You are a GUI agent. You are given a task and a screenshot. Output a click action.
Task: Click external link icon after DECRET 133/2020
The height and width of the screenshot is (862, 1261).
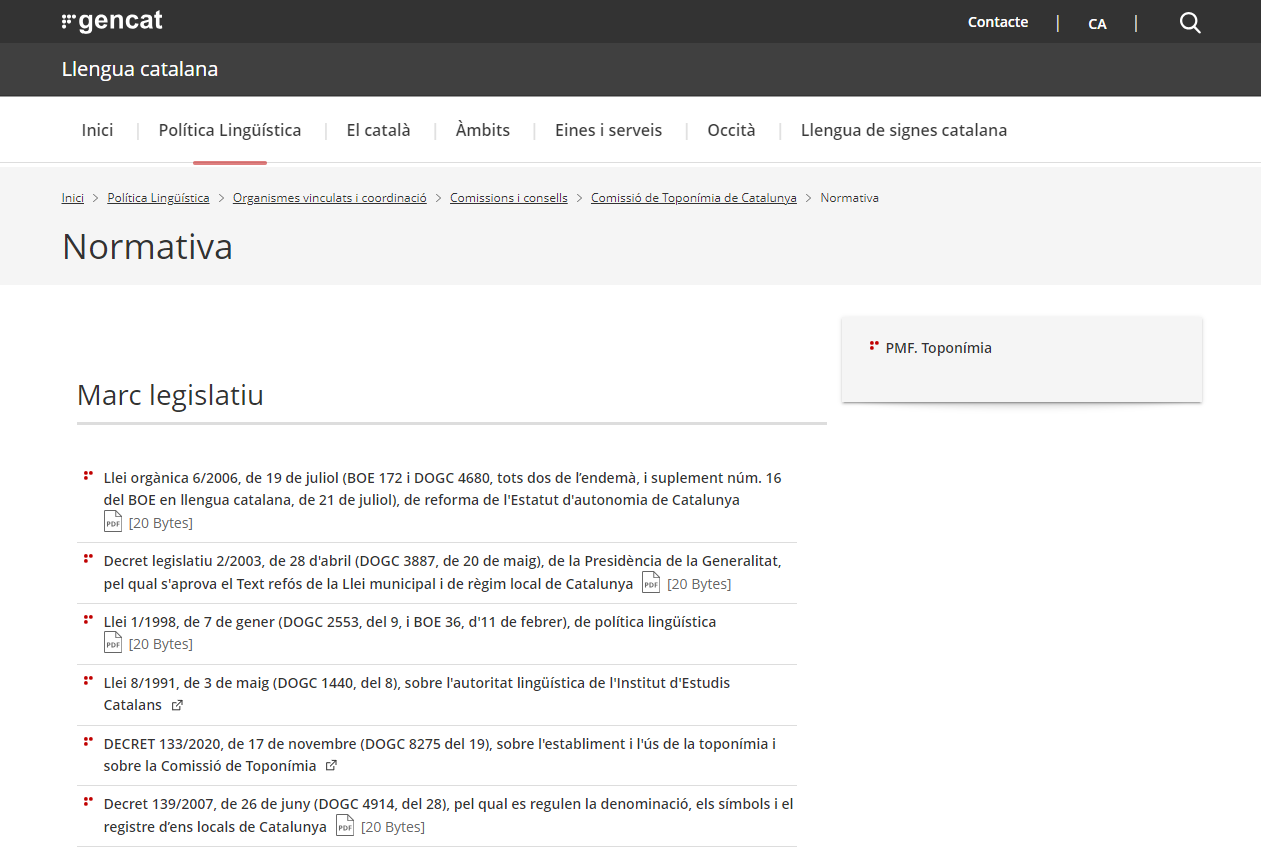coord(331,766)
